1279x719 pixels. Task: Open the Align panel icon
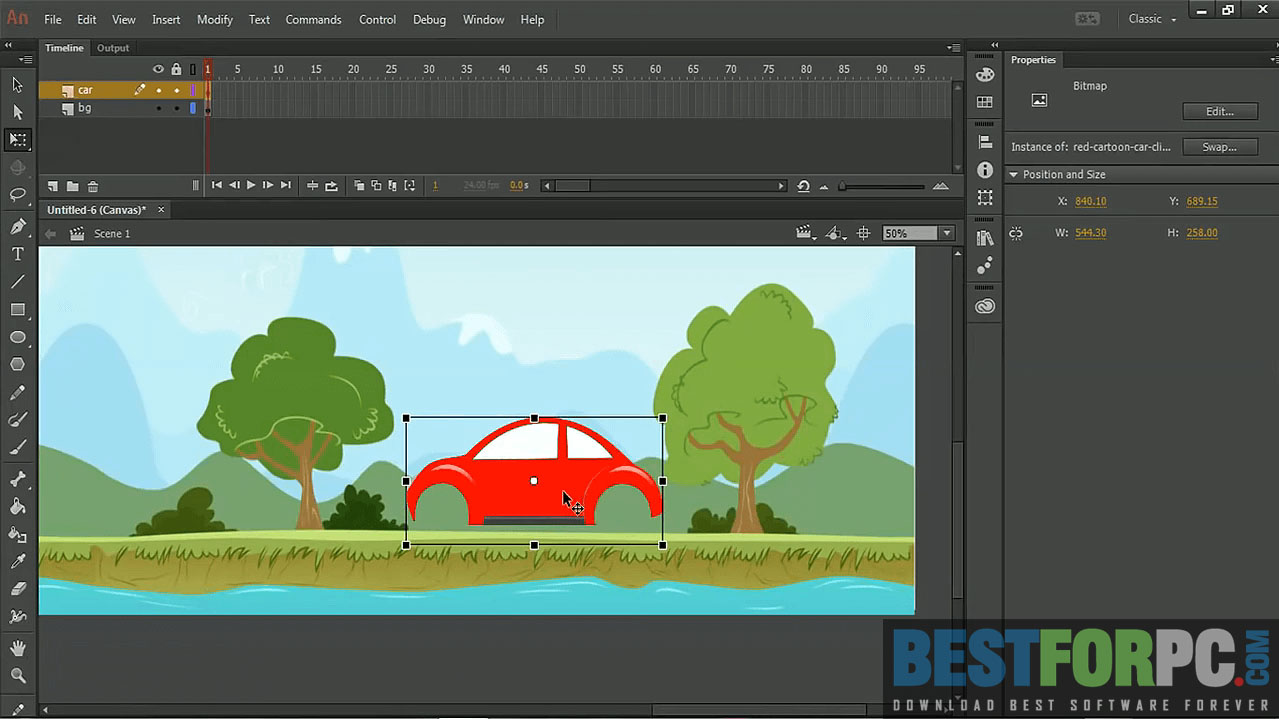point(985,142)
